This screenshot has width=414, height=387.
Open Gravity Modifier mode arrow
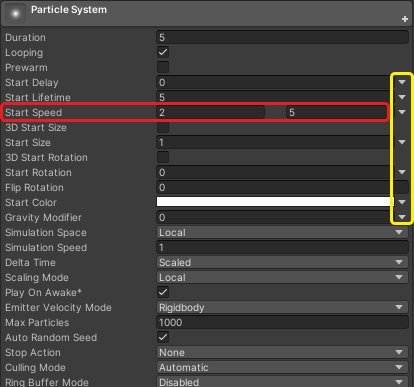tap(402, 217)
